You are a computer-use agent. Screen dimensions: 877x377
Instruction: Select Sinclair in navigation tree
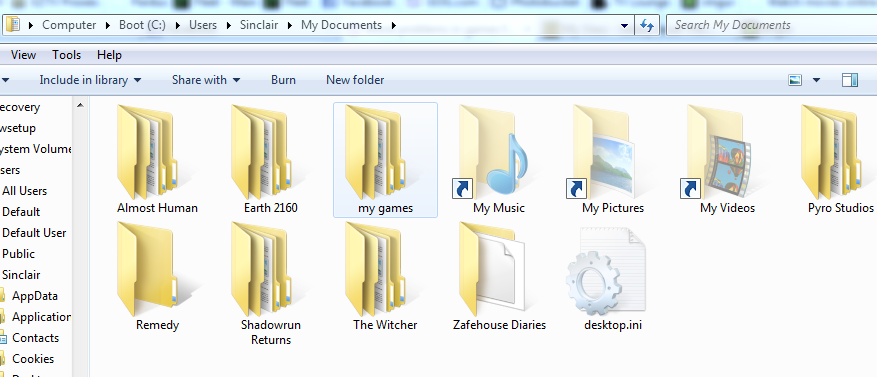pos(21,275)
